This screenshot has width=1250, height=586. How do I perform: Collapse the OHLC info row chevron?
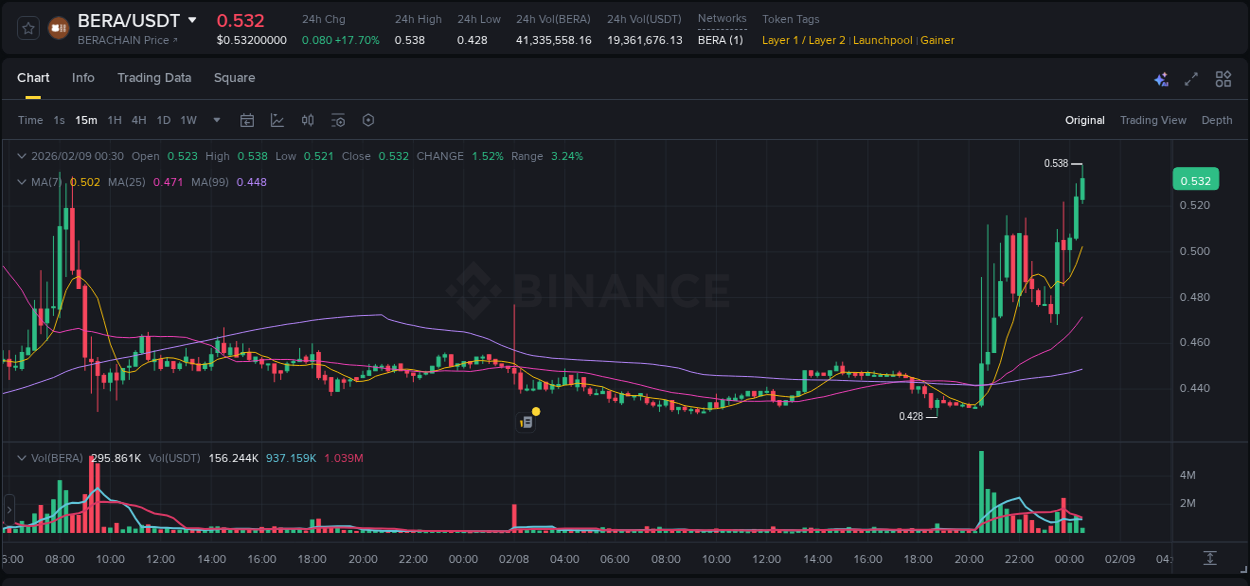click(x=22, y=156)
